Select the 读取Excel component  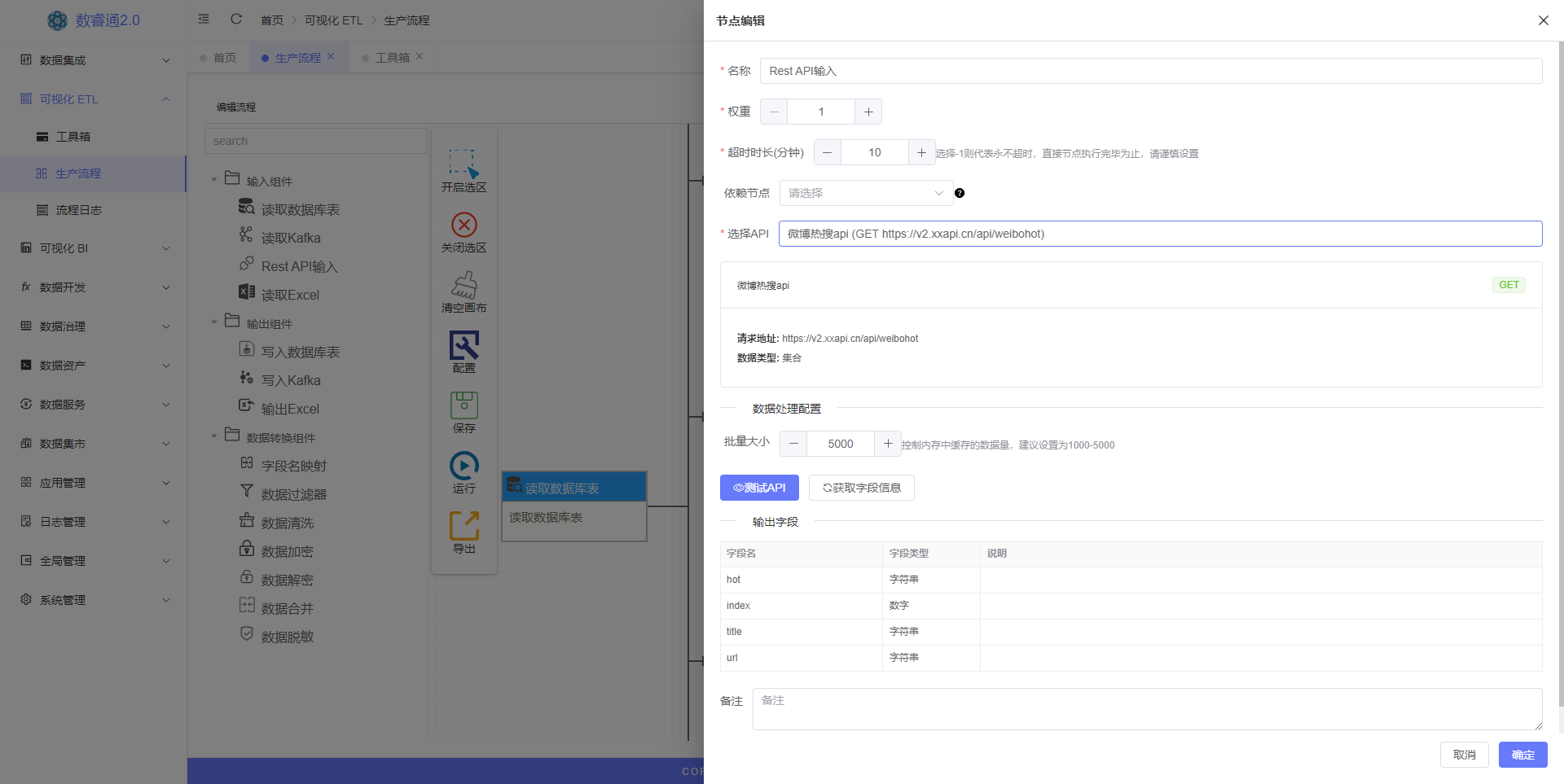[279, 295]
